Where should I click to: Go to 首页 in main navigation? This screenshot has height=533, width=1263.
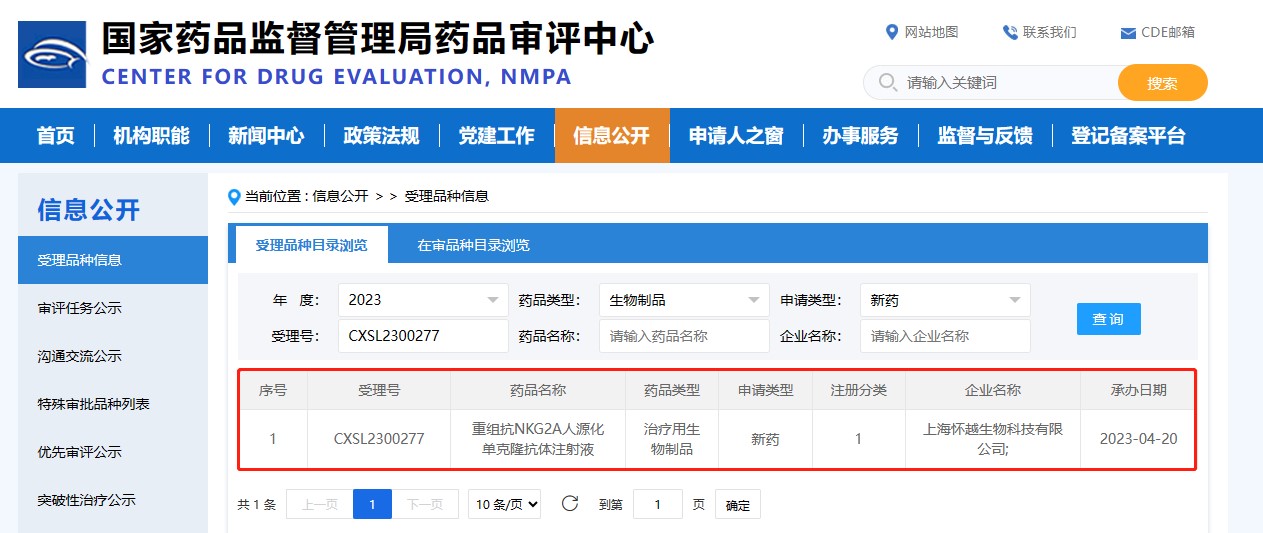coord(56,136)
